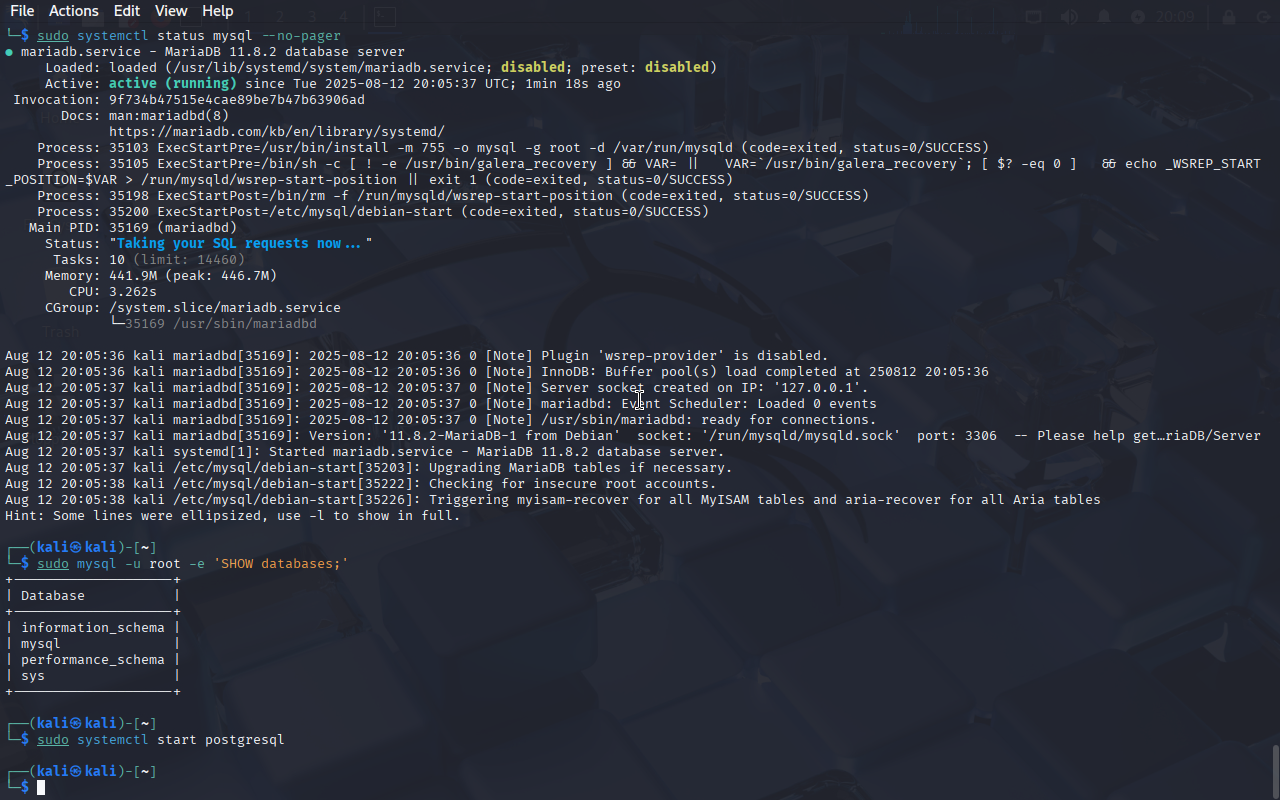
Task: Click the '/system.slice/mariadb.service' CGroup path
Action: point(225,308)
